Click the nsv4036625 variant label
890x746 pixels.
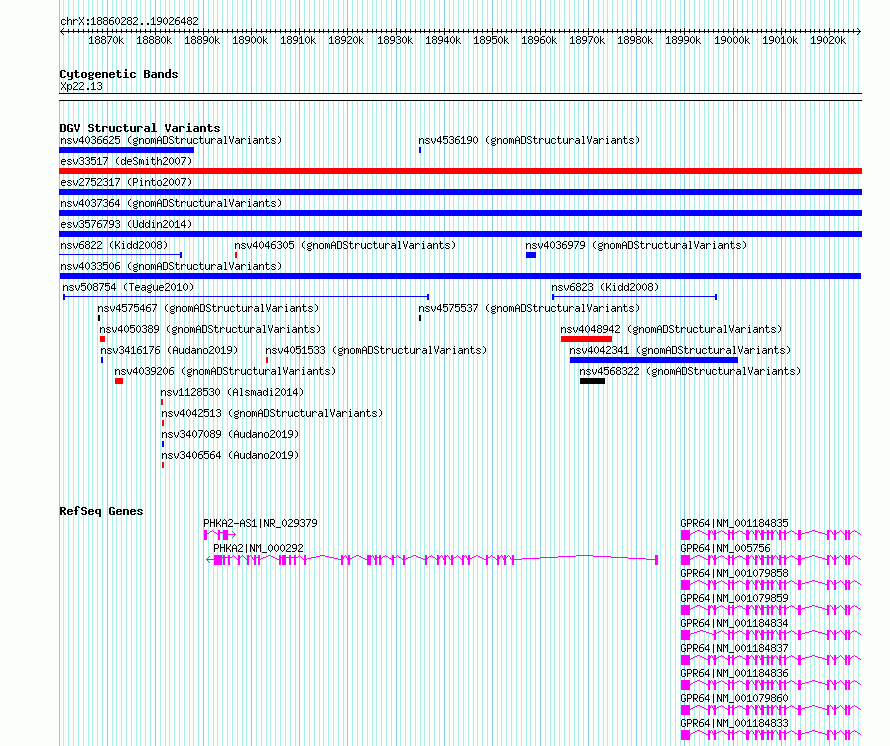point(171,140)
